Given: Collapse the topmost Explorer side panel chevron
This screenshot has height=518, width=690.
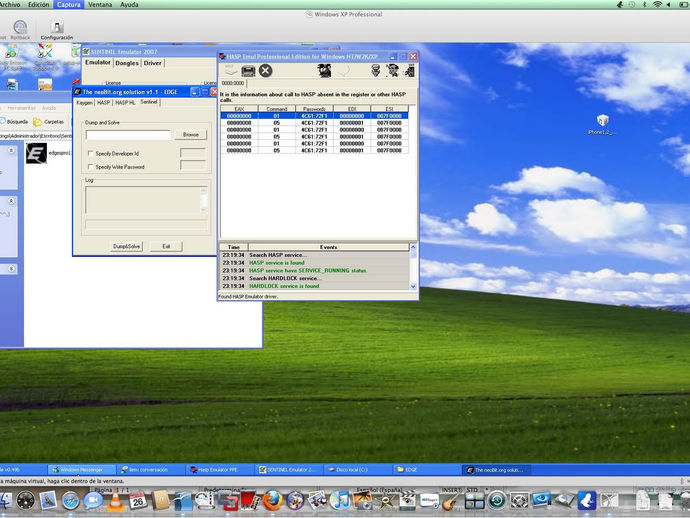Looking at the screenshot, I should click(x=11, y=151).
